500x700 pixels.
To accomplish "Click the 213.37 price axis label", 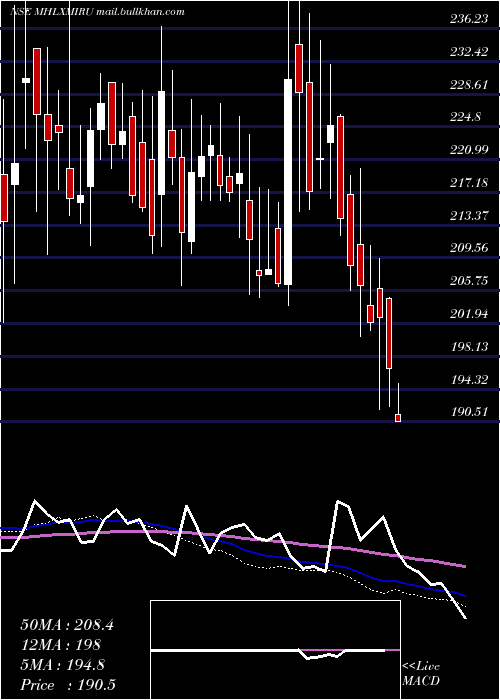I will pyautogui.click(x=469, y=216).
